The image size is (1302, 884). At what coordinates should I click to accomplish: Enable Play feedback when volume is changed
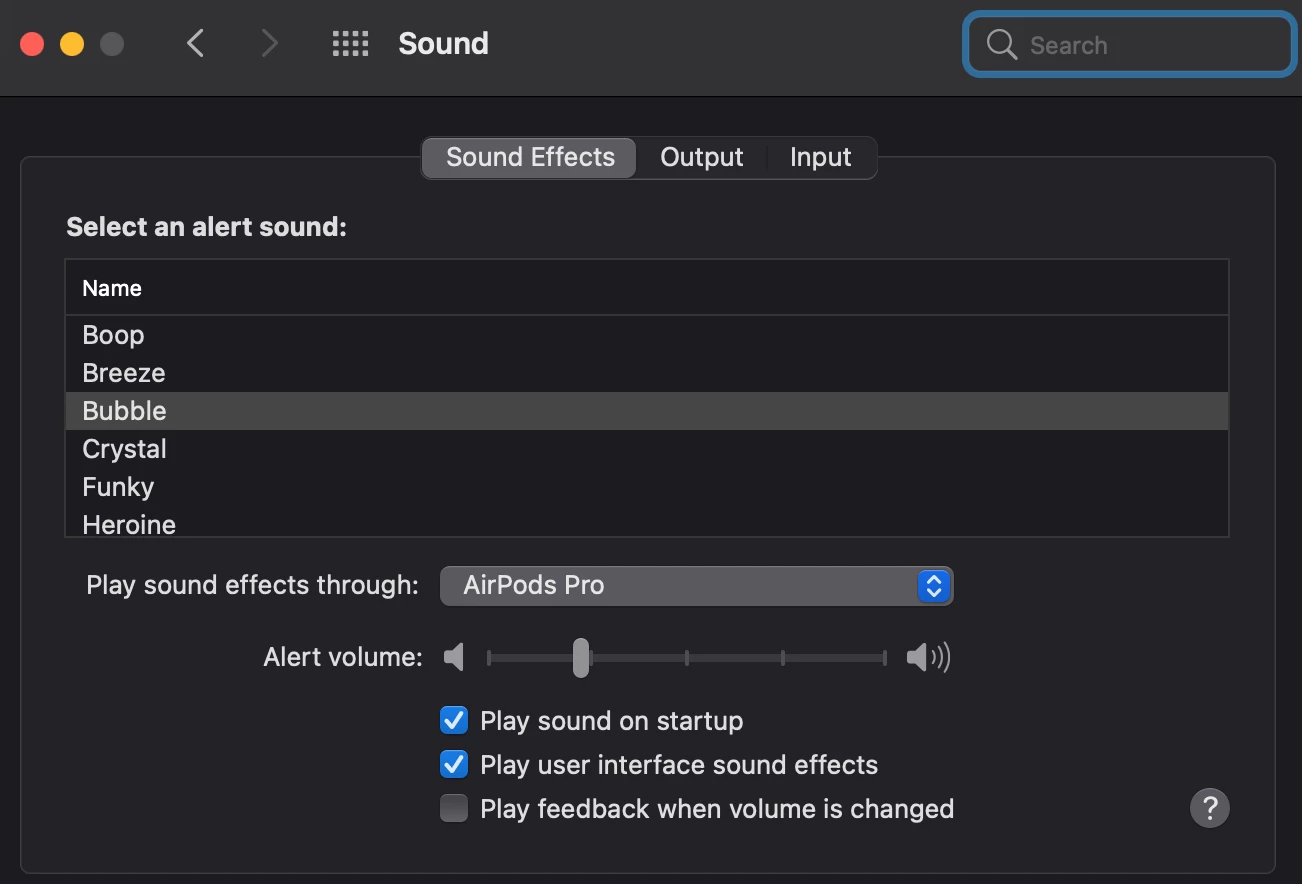click(x=454, y=808)
